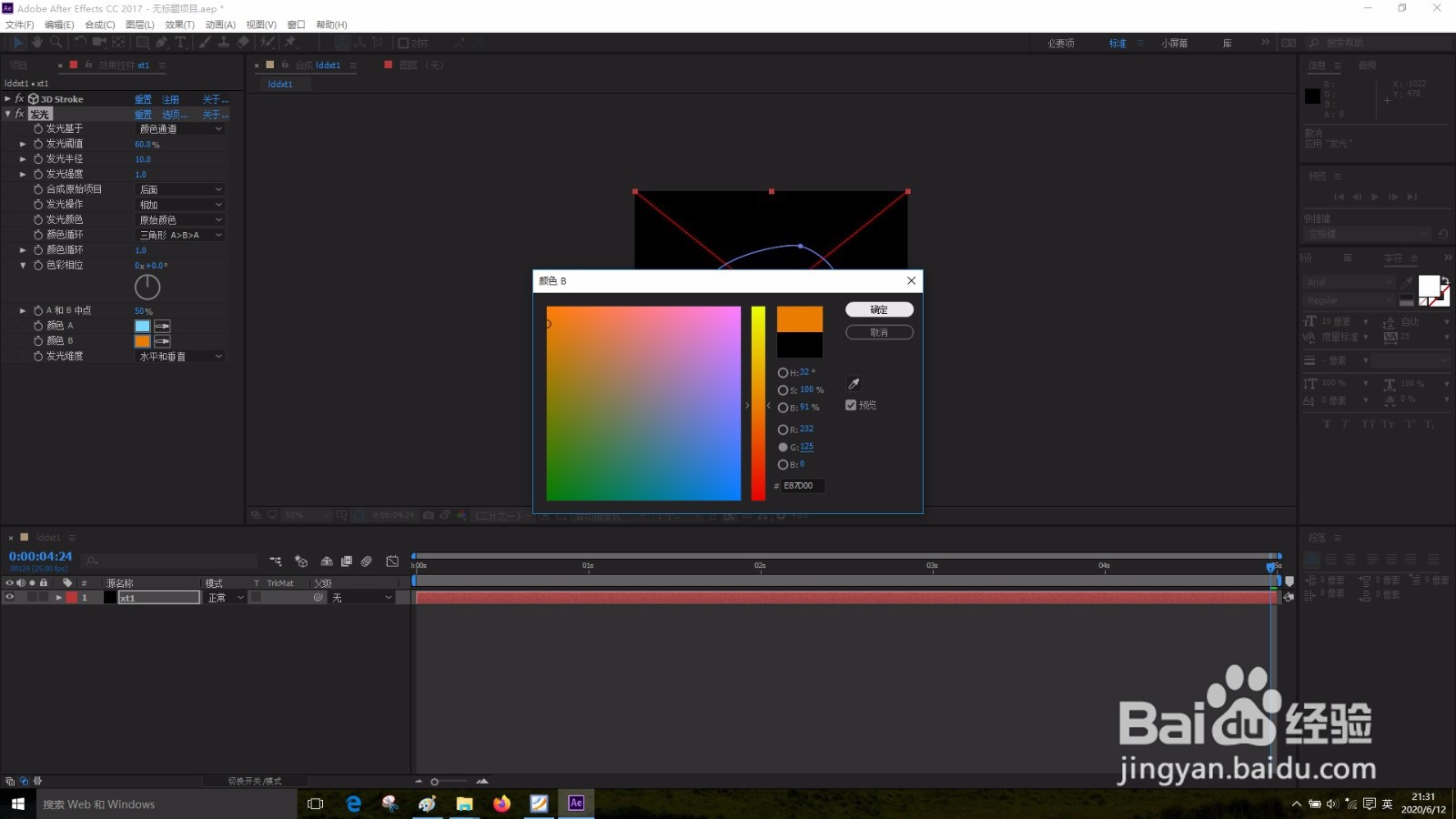This screenshot has width=1456, height=819.
Task: Pick a color with the eyedropper in Color B dialog
Action: pyautogui.click(x=854, y=384)
